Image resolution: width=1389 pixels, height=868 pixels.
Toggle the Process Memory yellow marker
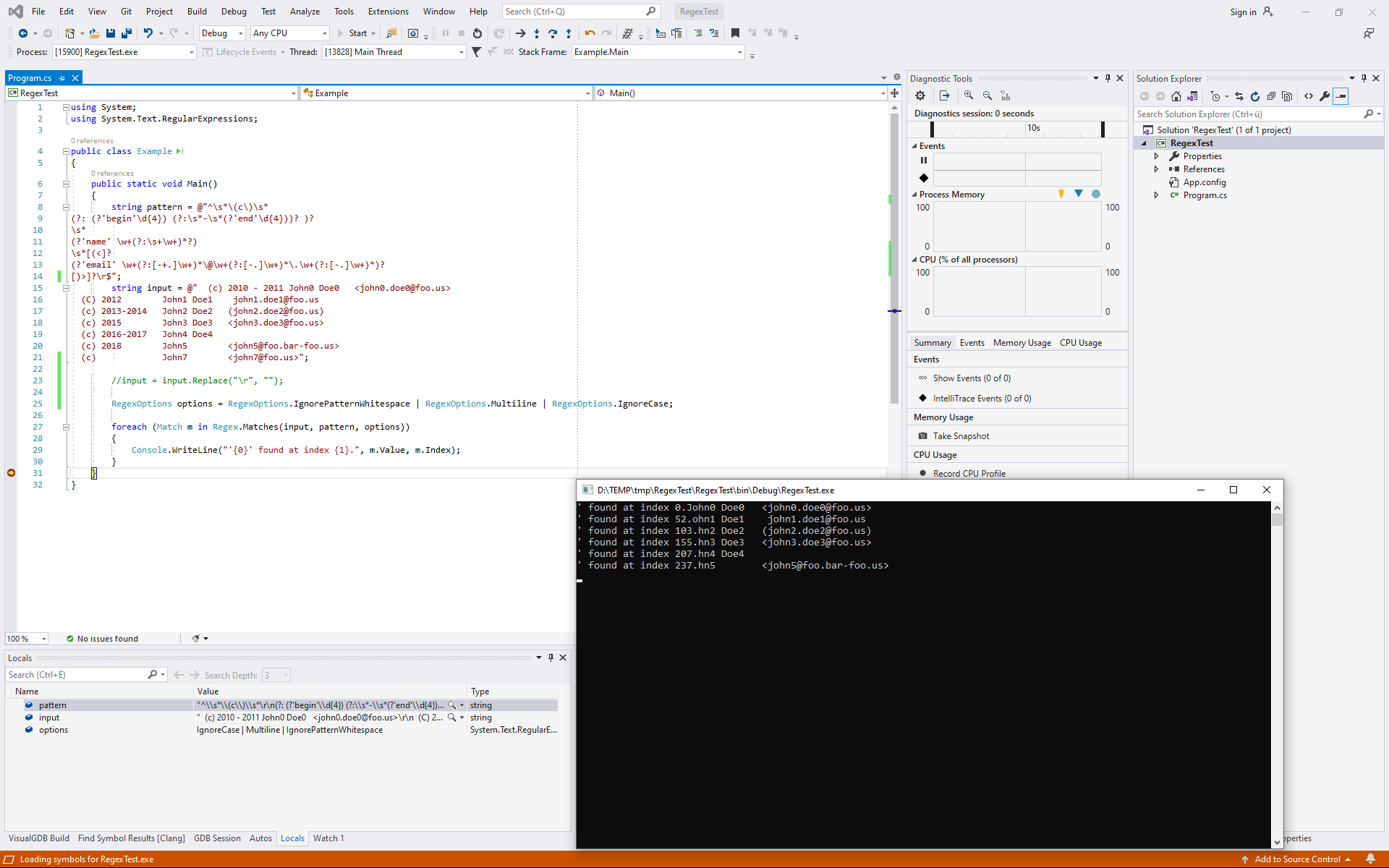click(1061, 194)
